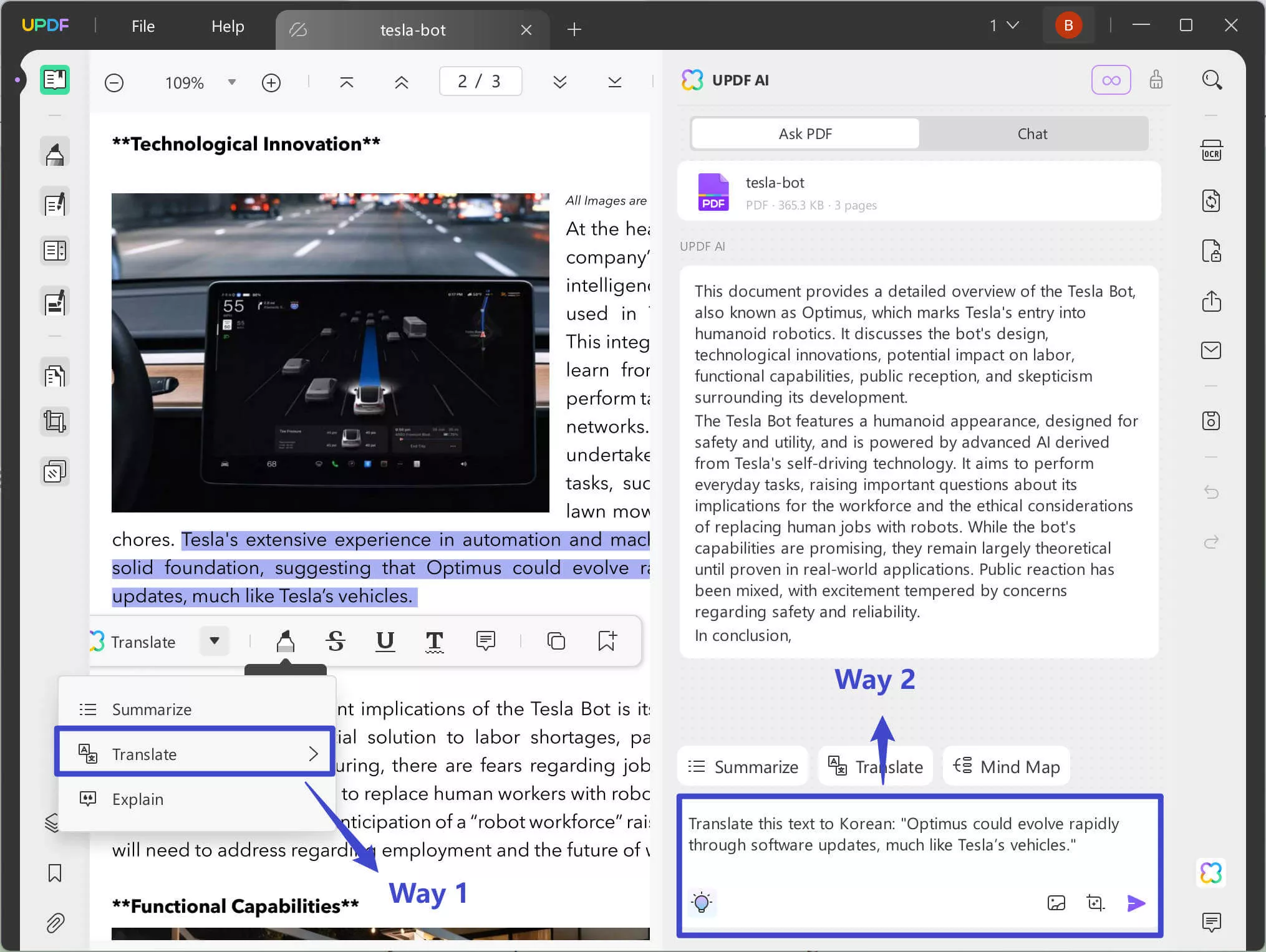Open the Reader mode icon in left sidebar

55,80
